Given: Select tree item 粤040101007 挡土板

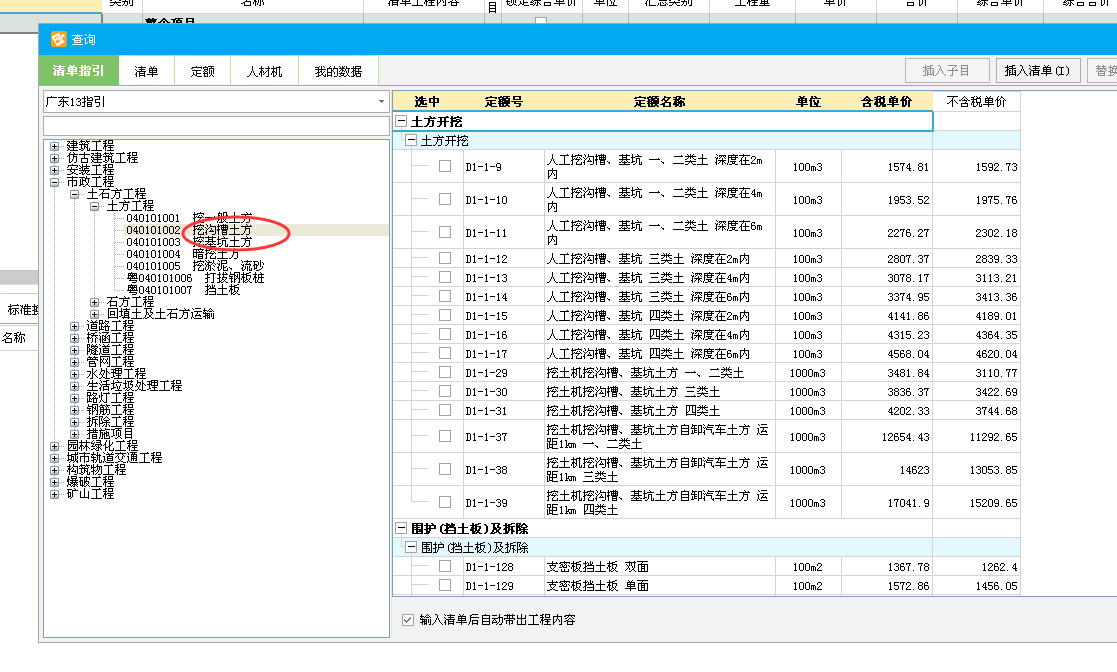Looking at the screenshot, I should coord(183,291).
